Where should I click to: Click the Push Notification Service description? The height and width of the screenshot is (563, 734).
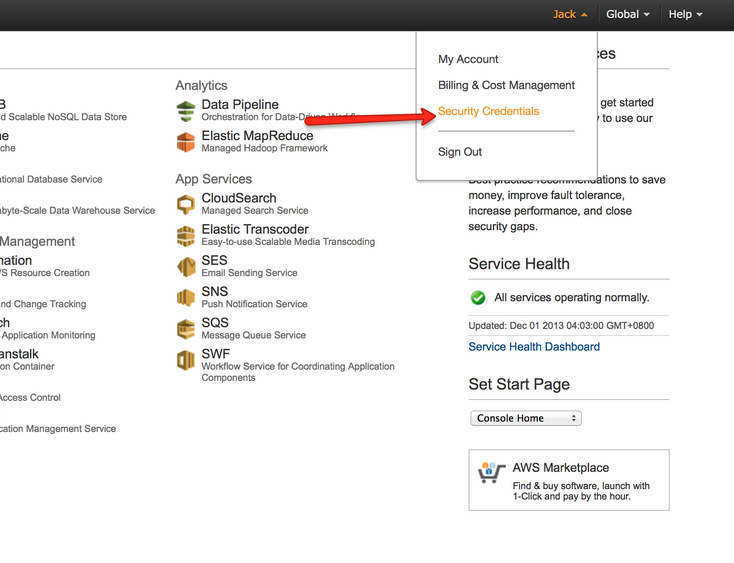pos(254,304)
